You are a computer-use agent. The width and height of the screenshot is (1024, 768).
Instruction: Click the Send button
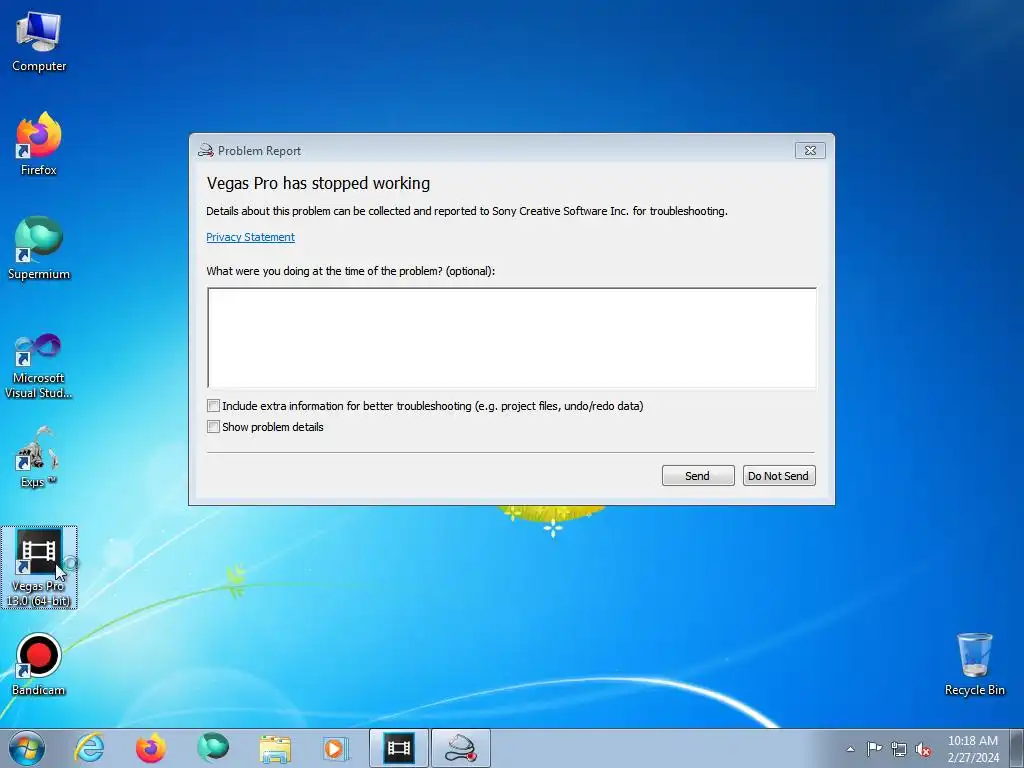pos(698,475)
